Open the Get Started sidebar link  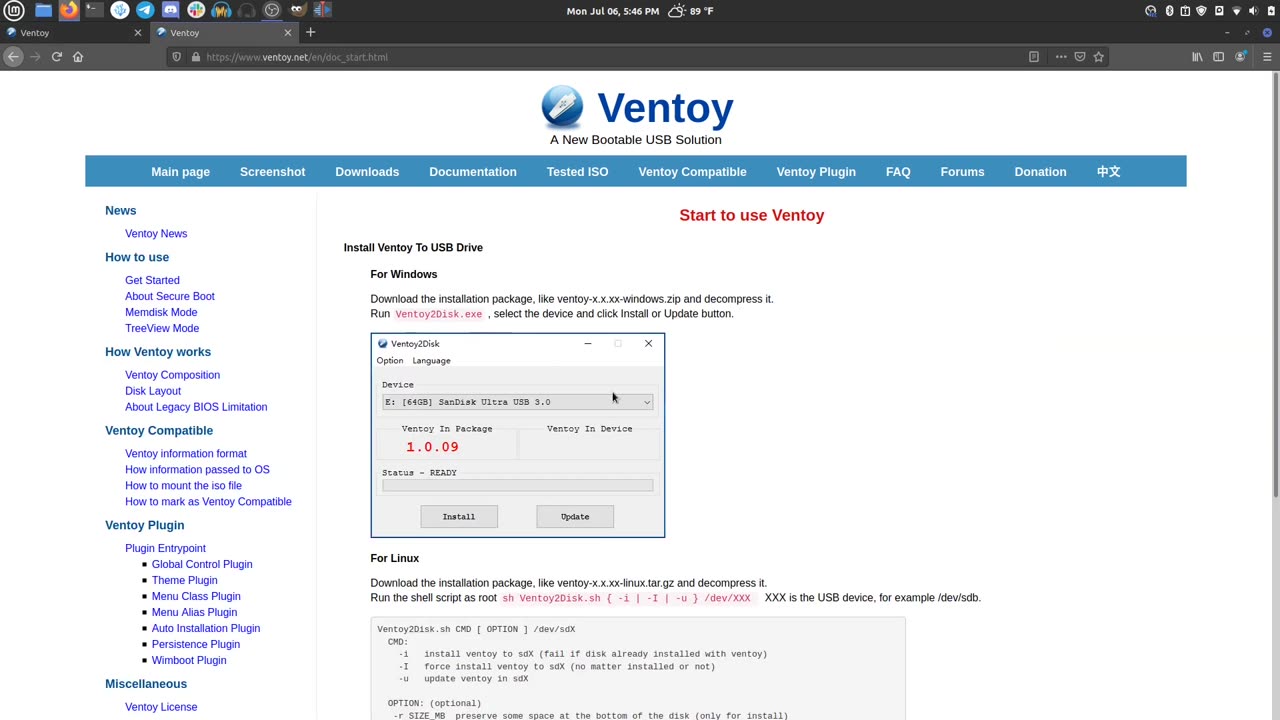point(152,281)
